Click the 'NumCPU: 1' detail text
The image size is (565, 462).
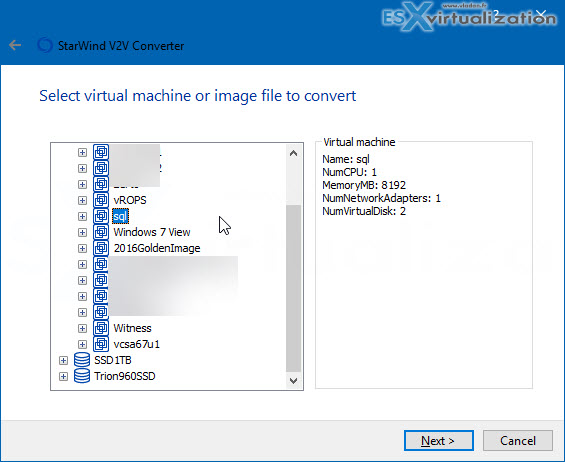tap(349, 172)
